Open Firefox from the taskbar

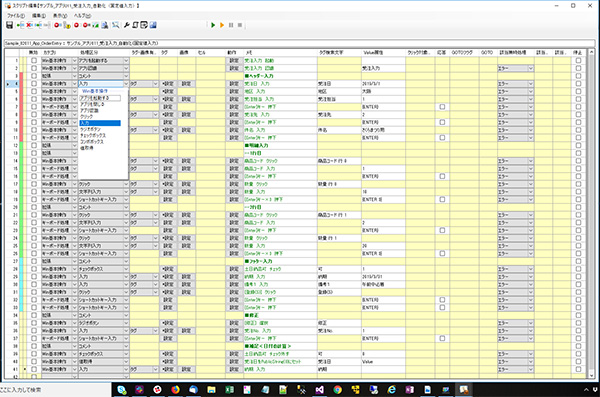[x=175, y=390]
